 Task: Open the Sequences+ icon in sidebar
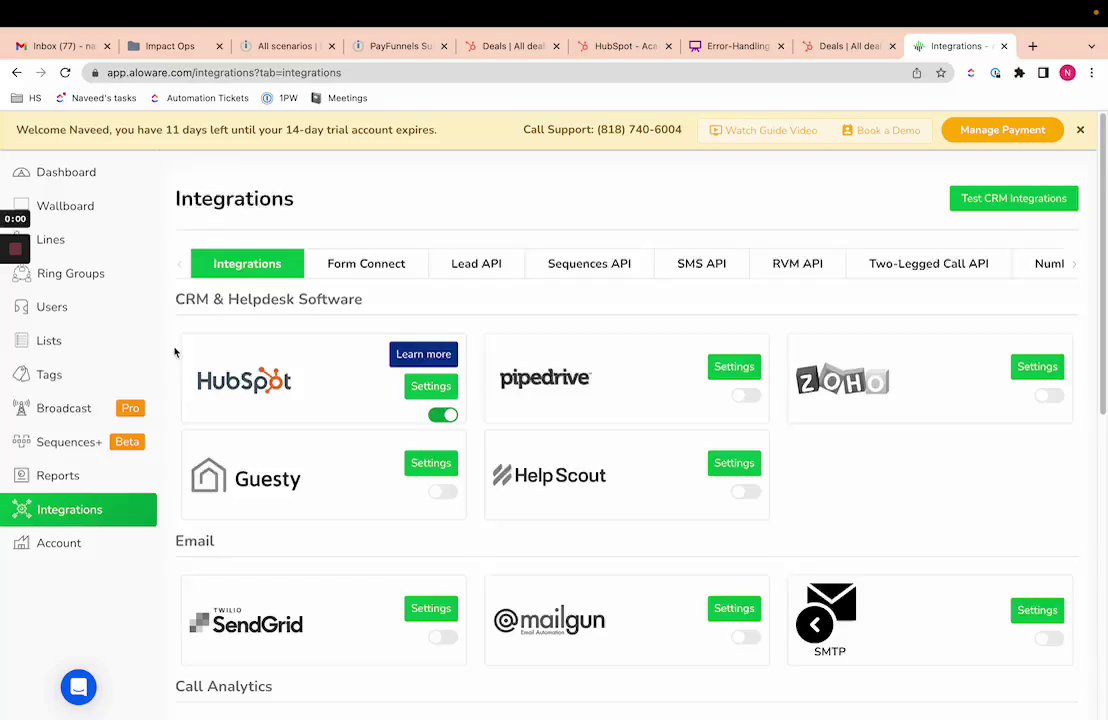(x=21, y=442)
